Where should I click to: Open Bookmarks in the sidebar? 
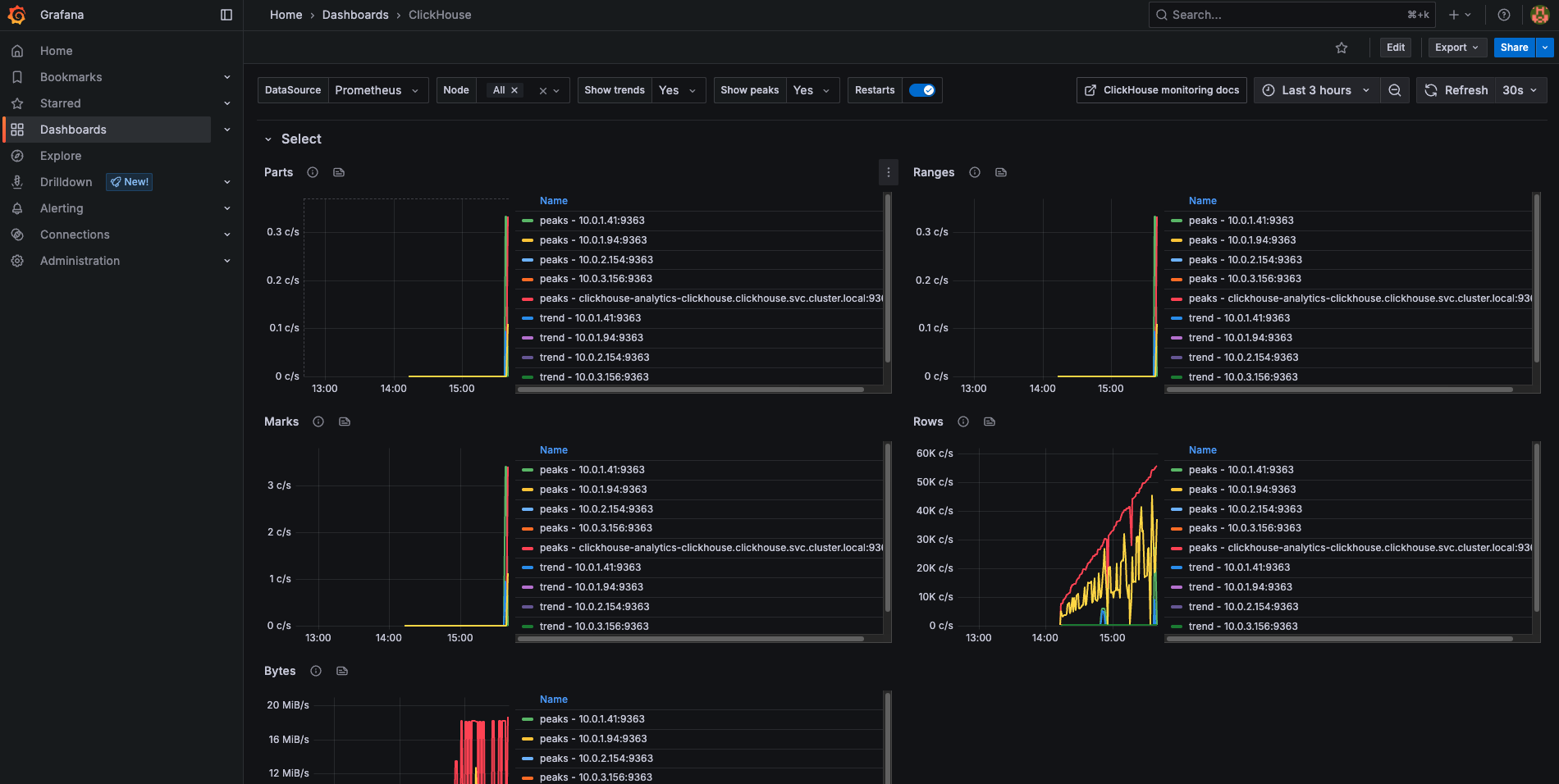(x=71, y=77)
